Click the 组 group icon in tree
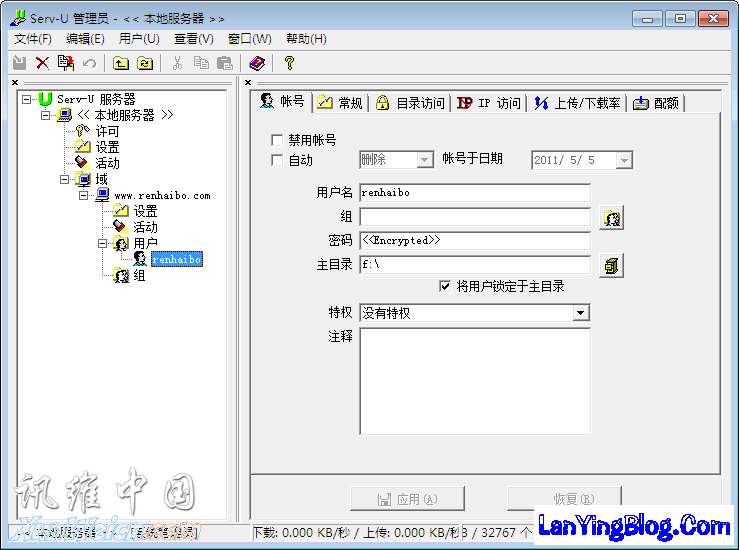 click(121, 275)
